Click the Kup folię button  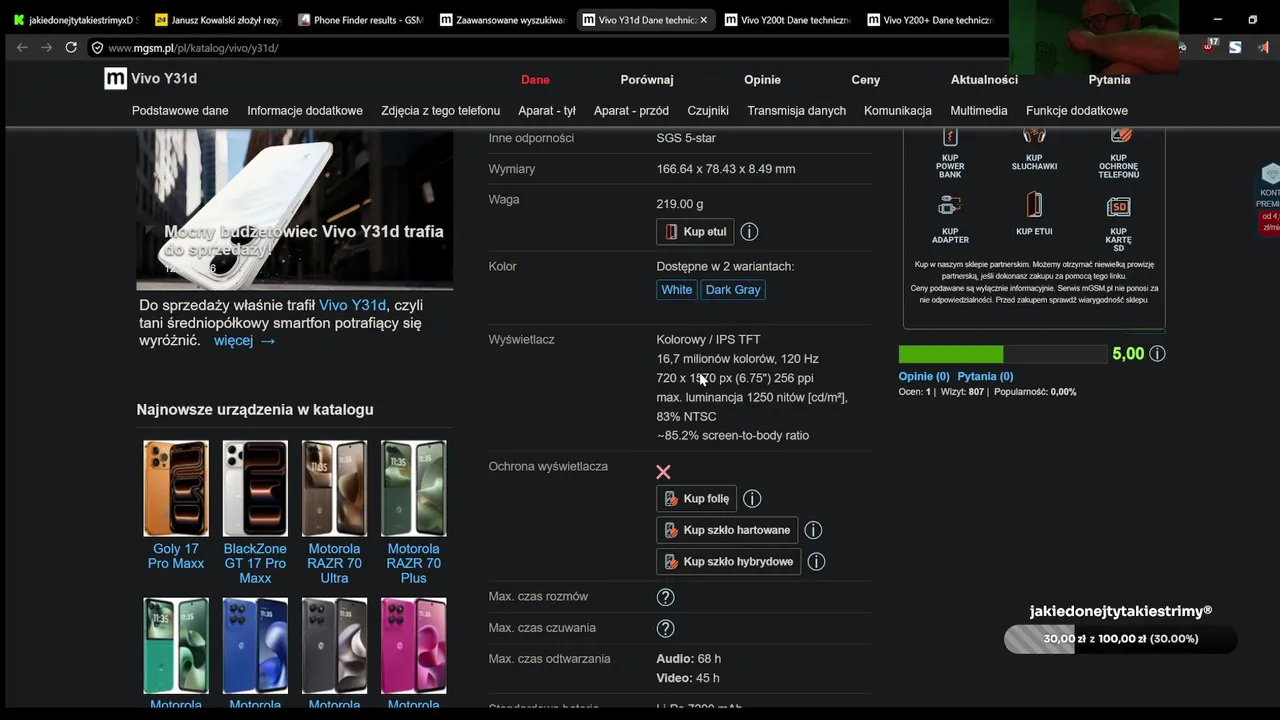[697, 499]
